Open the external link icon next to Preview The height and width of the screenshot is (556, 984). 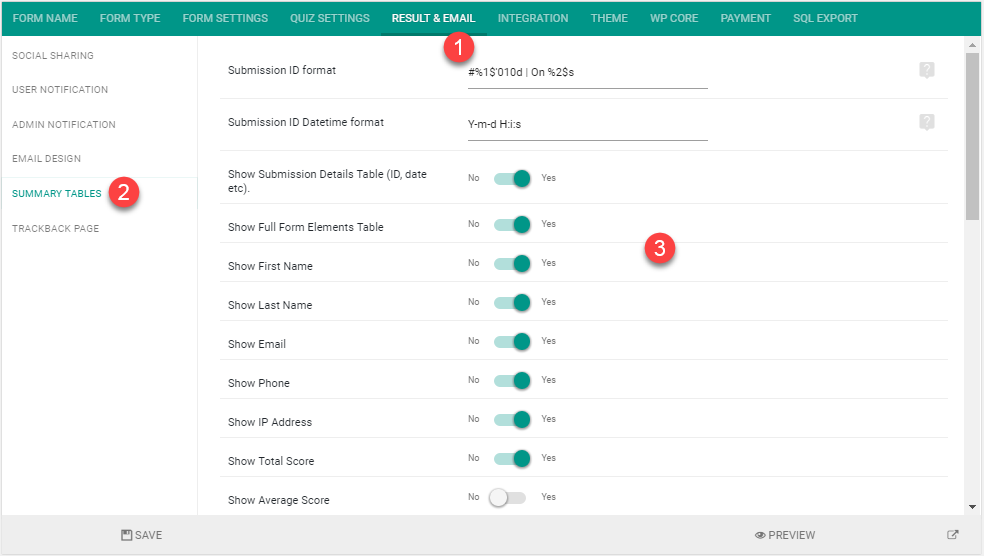pos(953,535)
